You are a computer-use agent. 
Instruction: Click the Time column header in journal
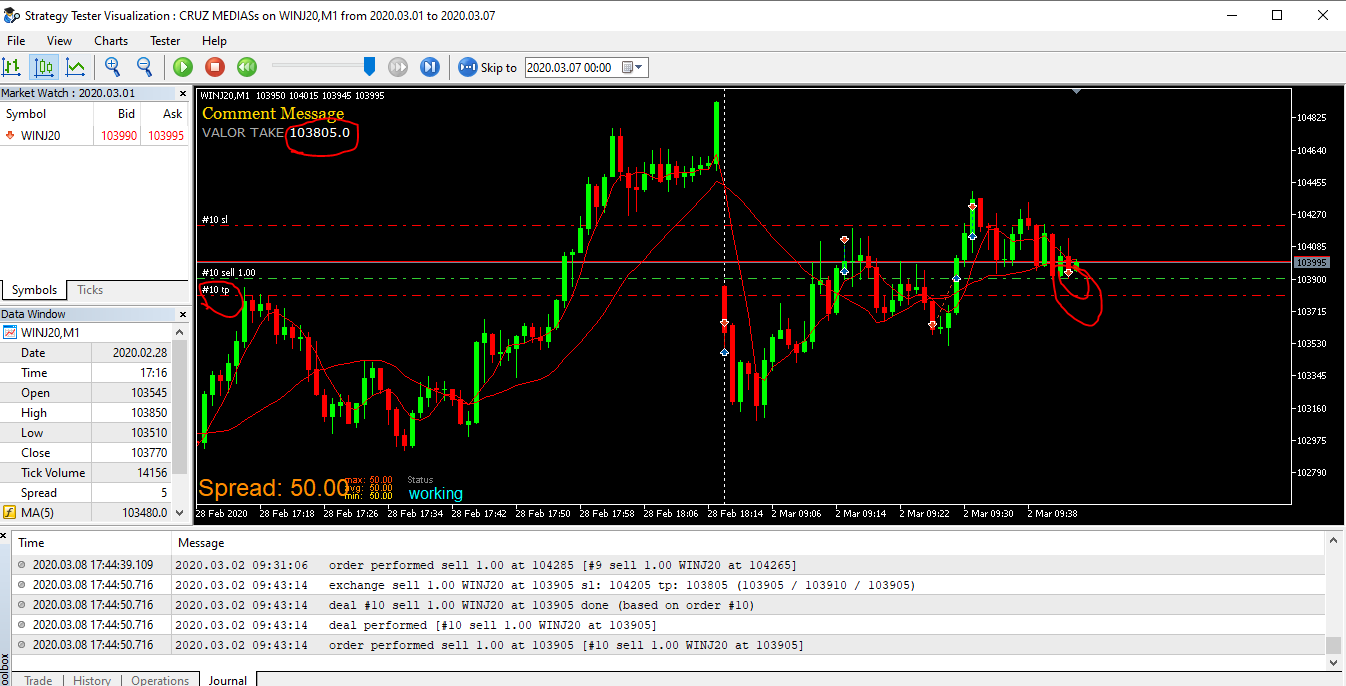(x=92, y=543)
